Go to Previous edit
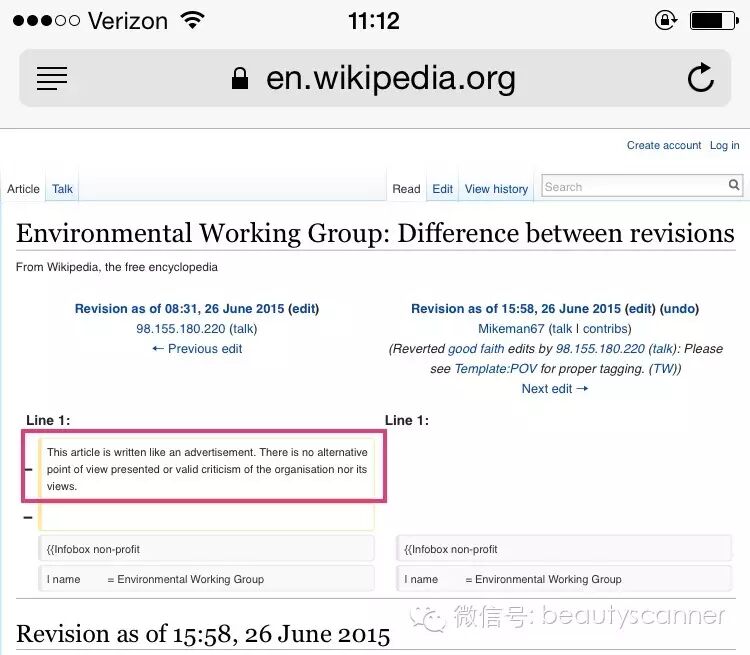750x655 pixels. (197, 349)
